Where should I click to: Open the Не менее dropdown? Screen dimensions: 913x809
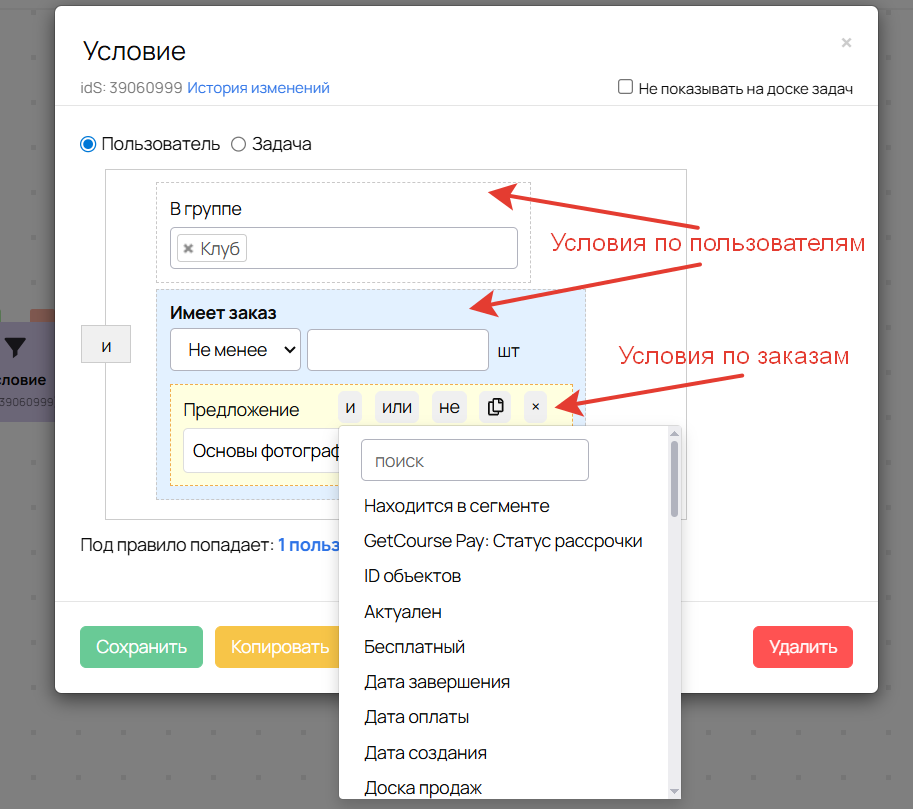[x=235, y=350]
